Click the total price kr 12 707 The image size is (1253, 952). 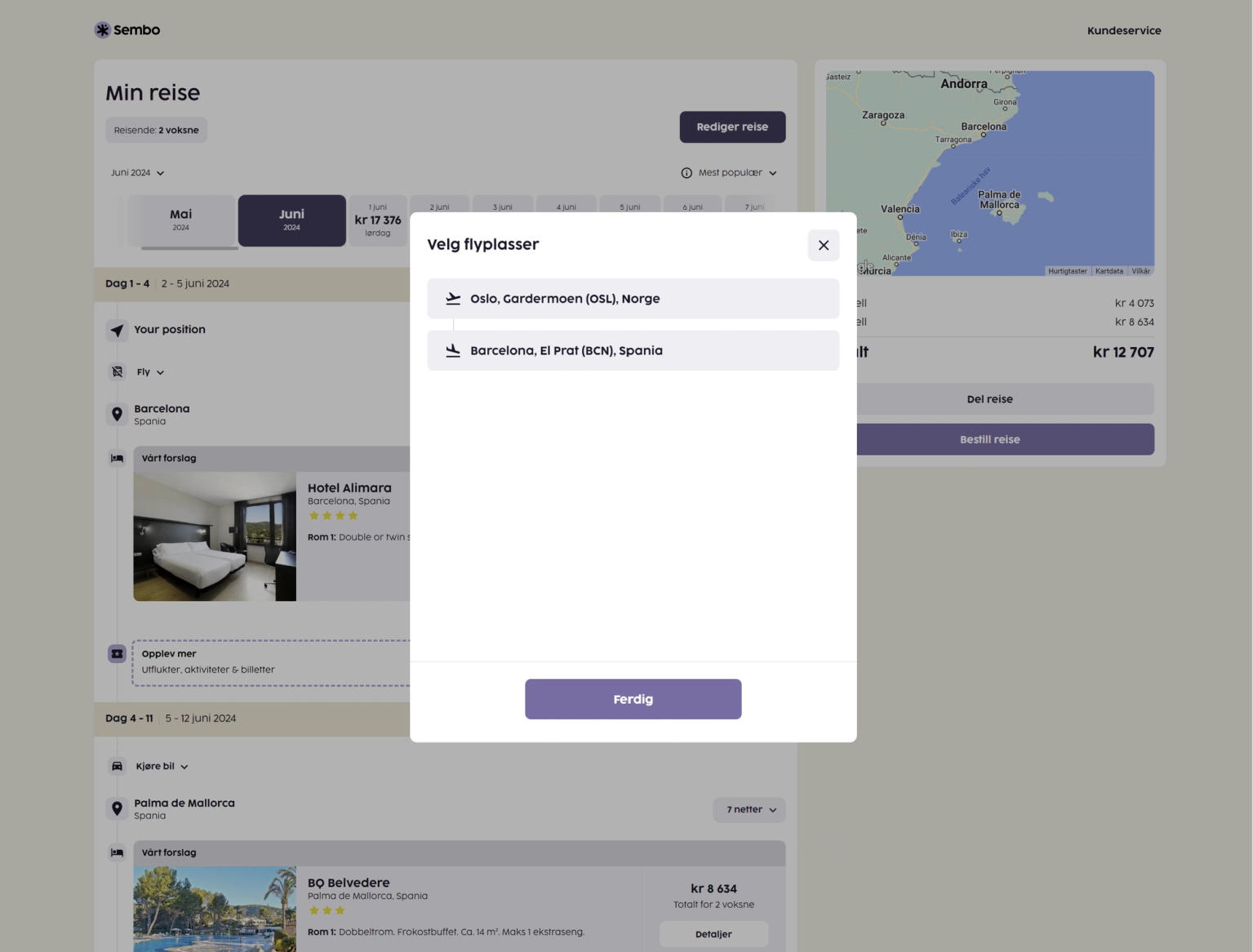(x=1123, y=353)
